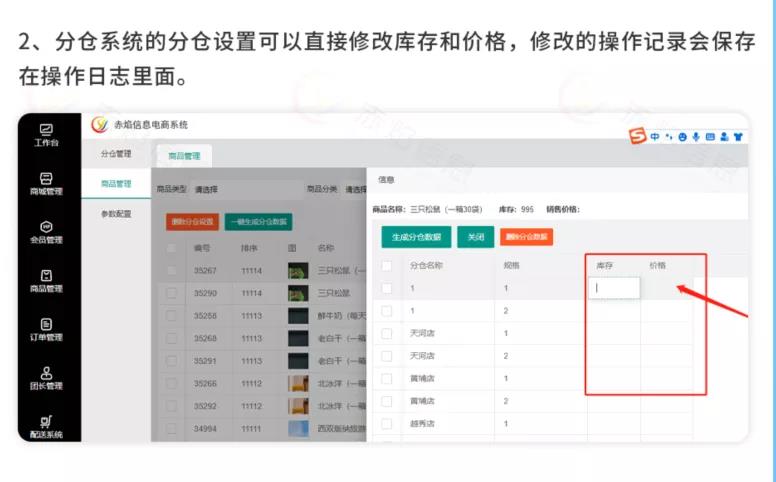This screenshot has height=482, width=776.
Task: Click the Sogou input method S icon
Action: (636, 136)
